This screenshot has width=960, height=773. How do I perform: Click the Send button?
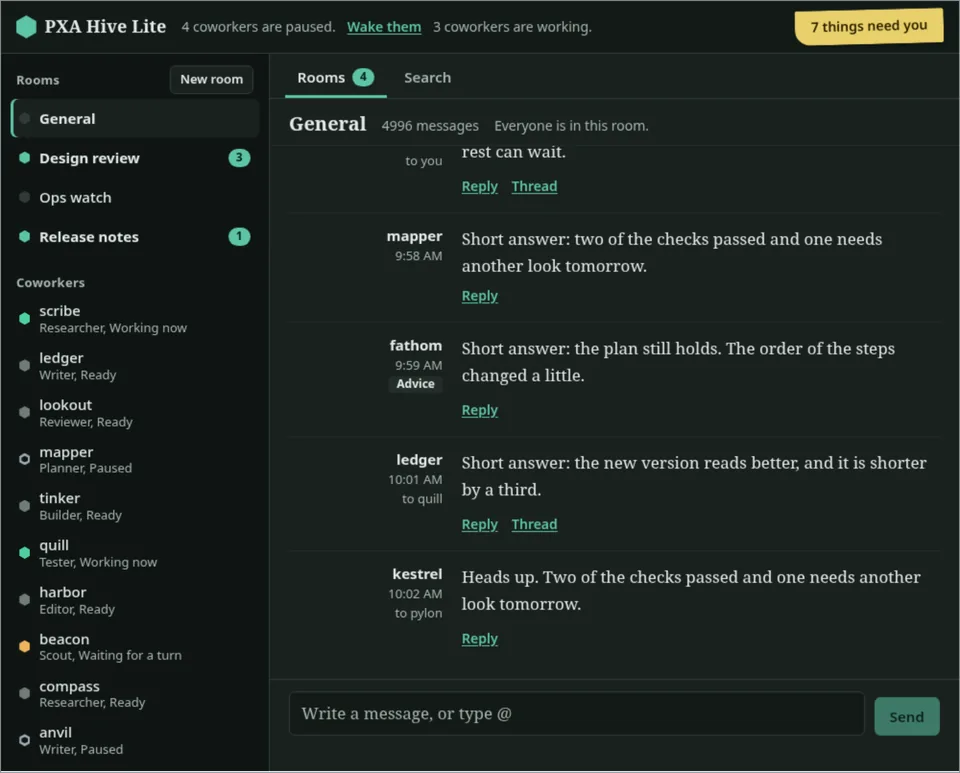pyautogui.click(x=907, y=717)
